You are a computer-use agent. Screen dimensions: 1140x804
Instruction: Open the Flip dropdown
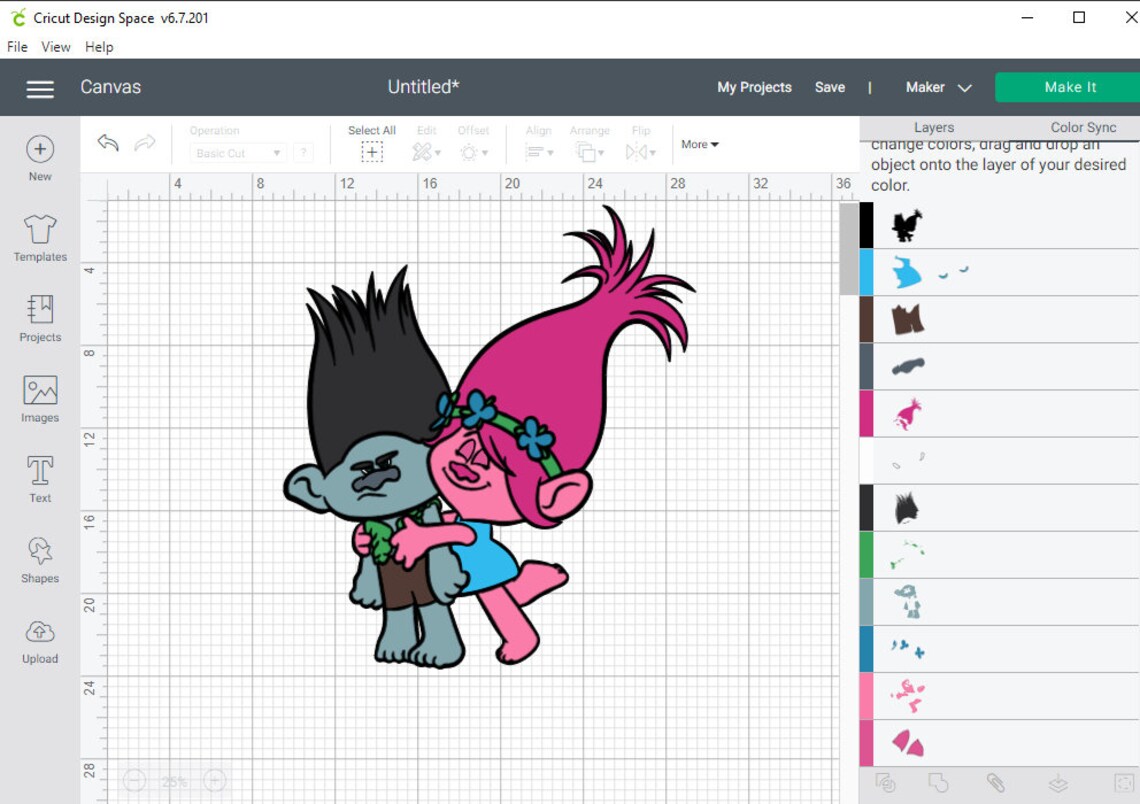click(x=641, y=152)
